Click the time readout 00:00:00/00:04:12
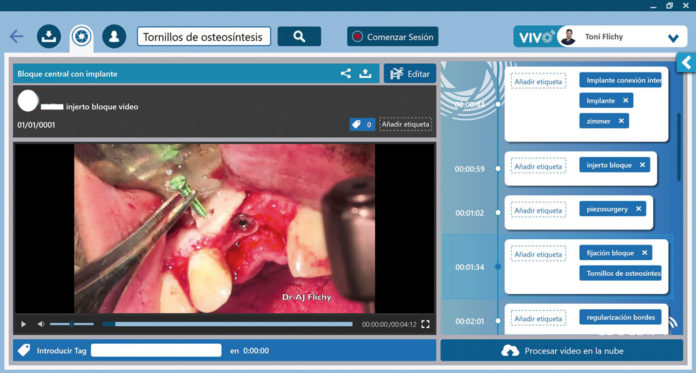 389,325
